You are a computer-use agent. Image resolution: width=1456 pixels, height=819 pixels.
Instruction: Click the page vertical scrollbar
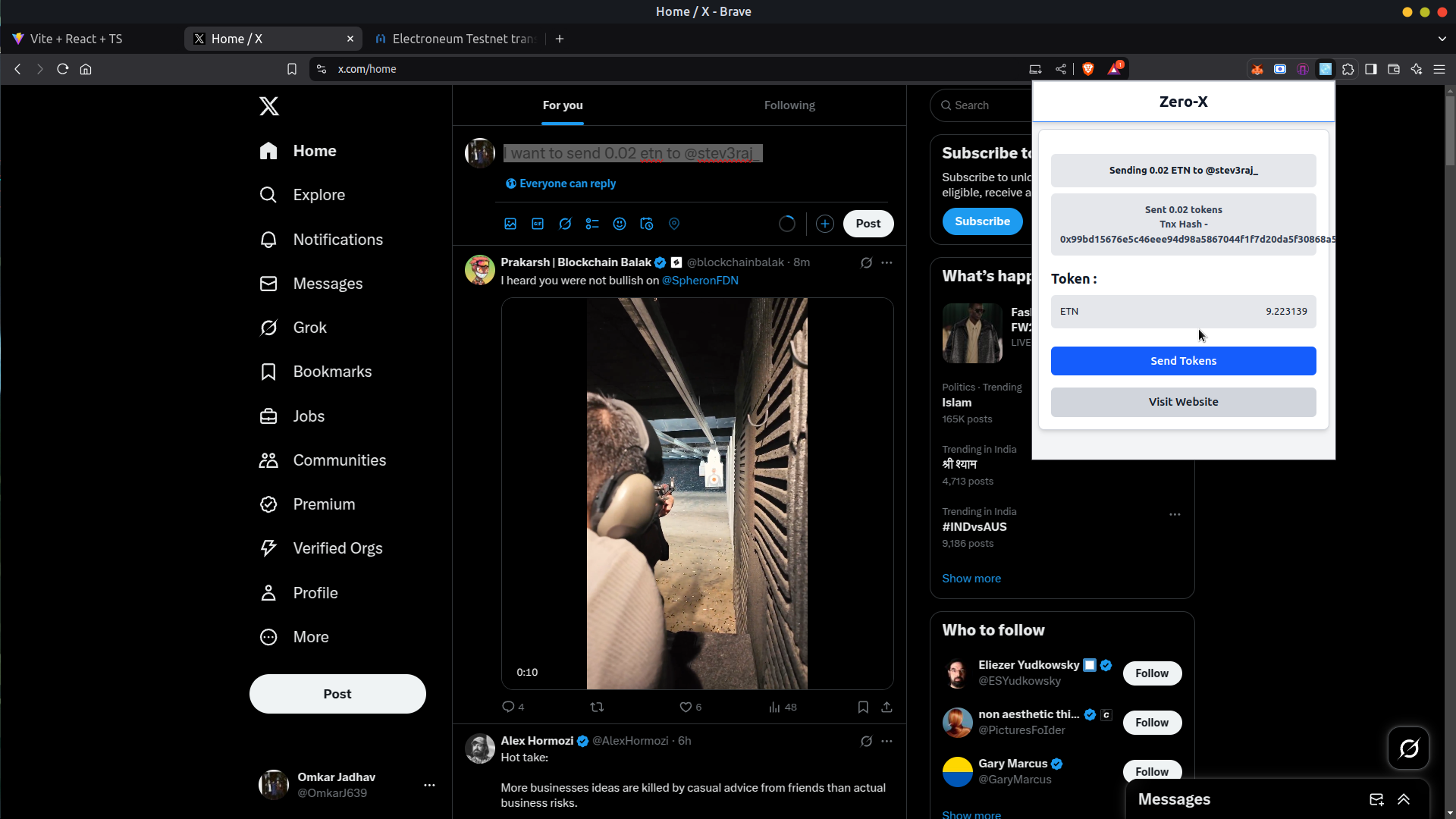[x=1449, y=129]
